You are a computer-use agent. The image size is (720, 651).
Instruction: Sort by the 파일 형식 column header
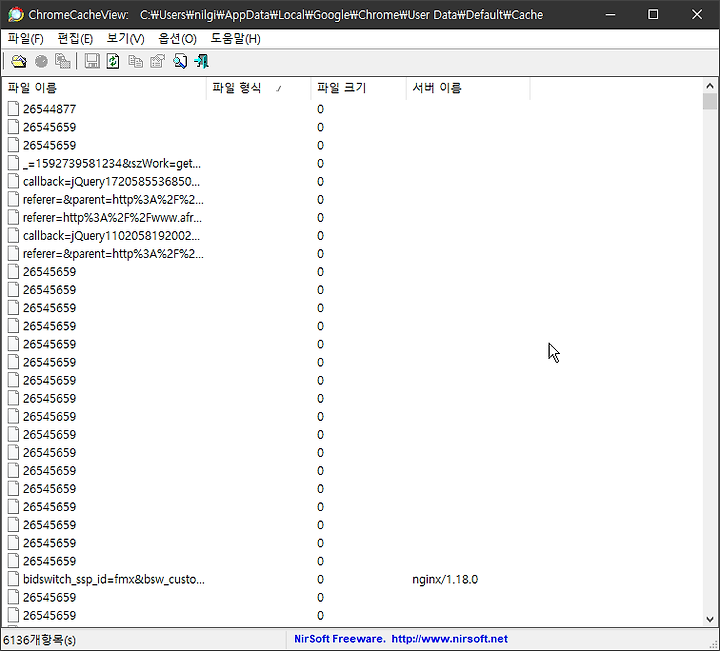(259, 88)
